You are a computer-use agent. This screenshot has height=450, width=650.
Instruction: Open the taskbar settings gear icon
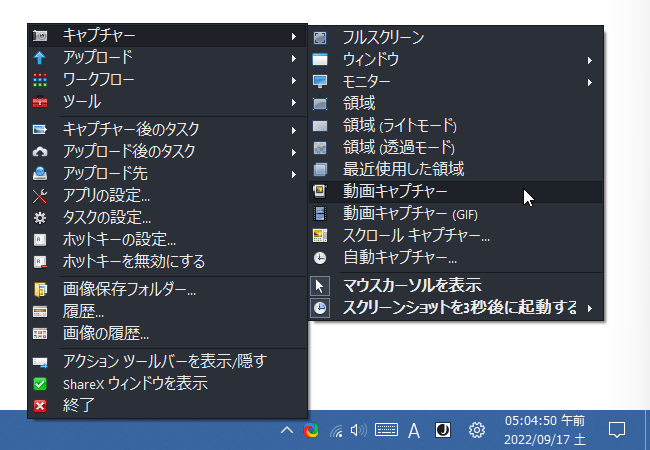477,431
